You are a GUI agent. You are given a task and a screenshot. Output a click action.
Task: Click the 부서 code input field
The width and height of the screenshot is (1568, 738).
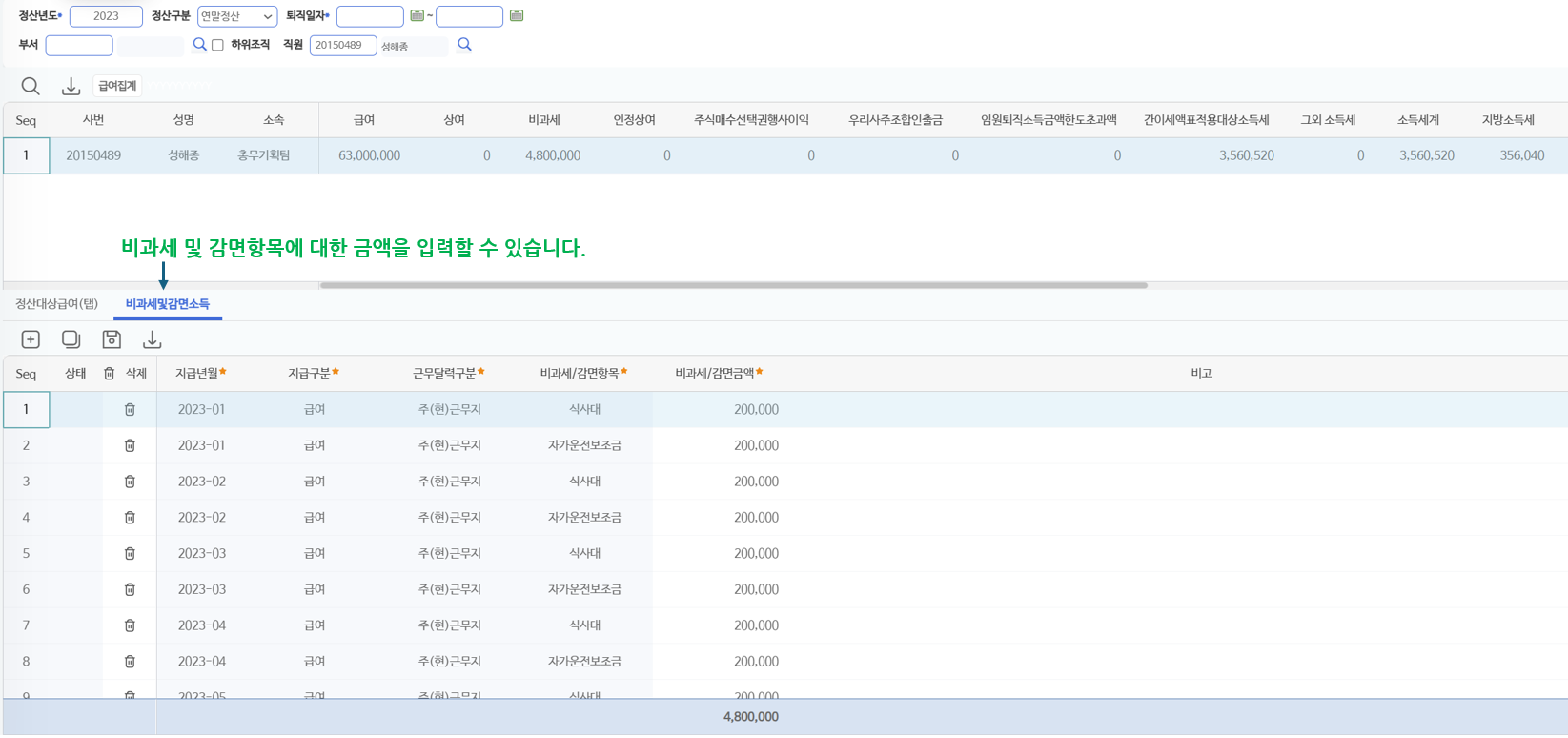click(79, 45)
